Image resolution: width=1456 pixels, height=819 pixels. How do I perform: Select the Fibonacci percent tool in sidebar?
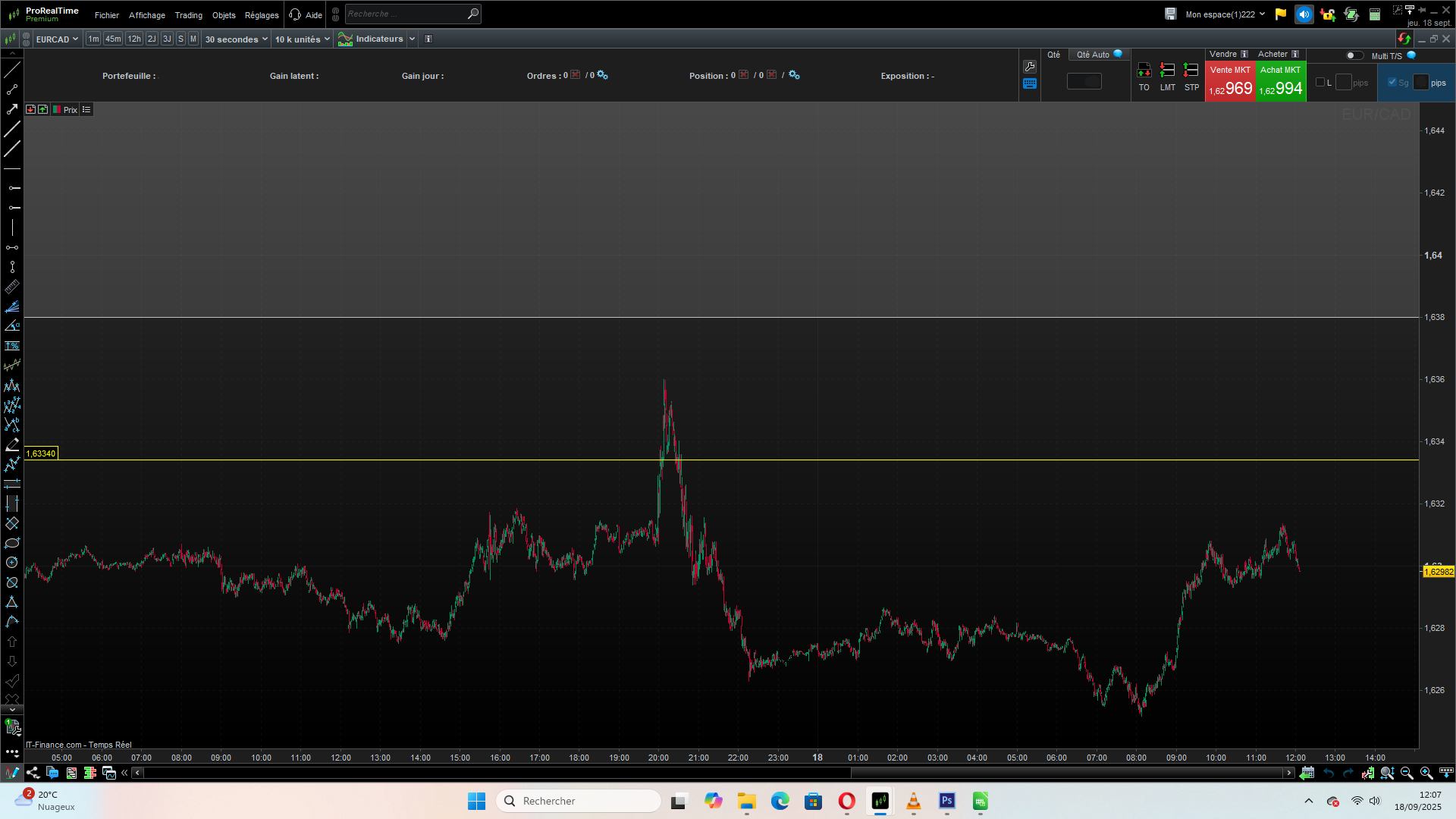[12, 346]
